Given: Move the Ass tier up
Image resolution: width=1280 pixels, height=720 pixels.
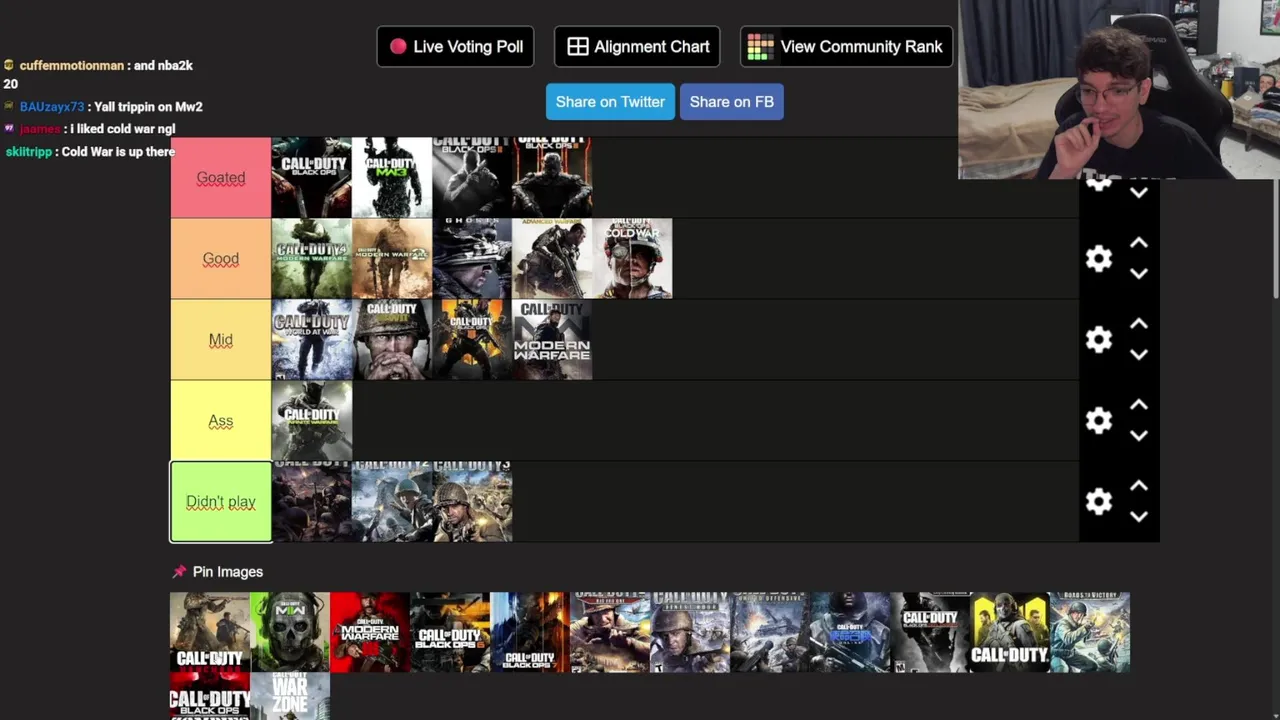Looking at the screenshot, I should point(1138,405).
